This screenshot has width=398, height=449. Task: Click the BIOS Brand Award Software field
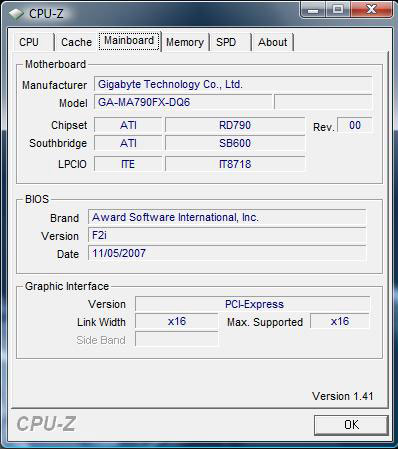[227, 217]
